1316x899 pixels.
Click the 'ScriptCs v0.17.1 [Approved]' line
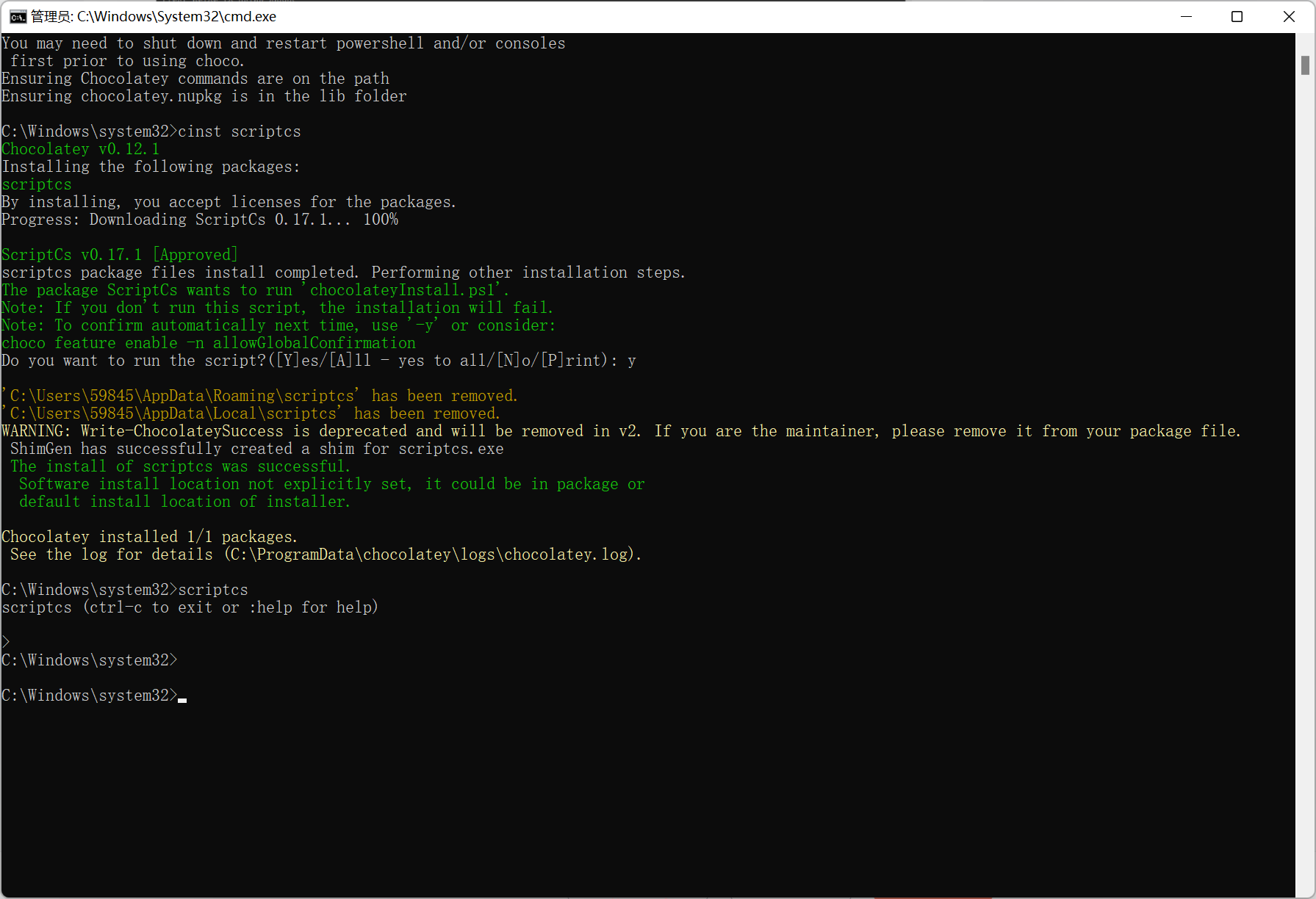[x=119, y=254]
